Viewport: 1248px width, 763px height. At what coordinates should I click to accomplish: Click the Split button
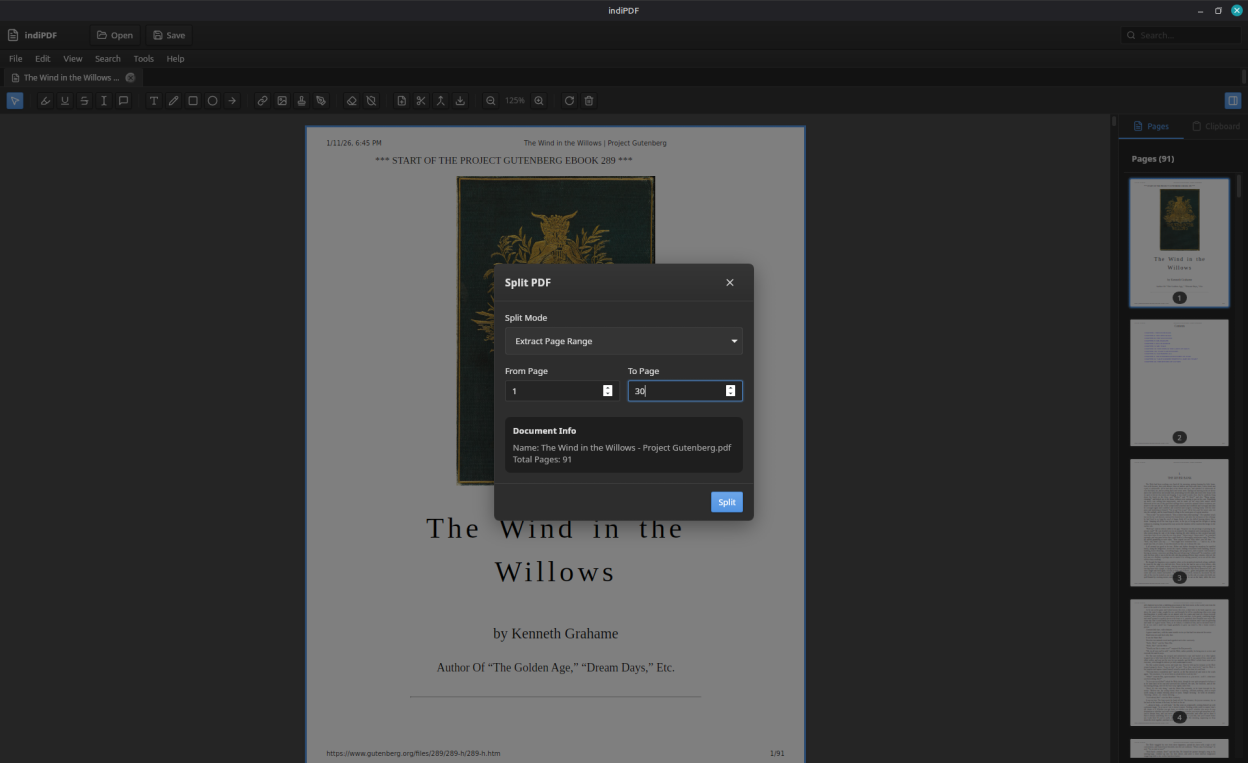coord(727,502)
